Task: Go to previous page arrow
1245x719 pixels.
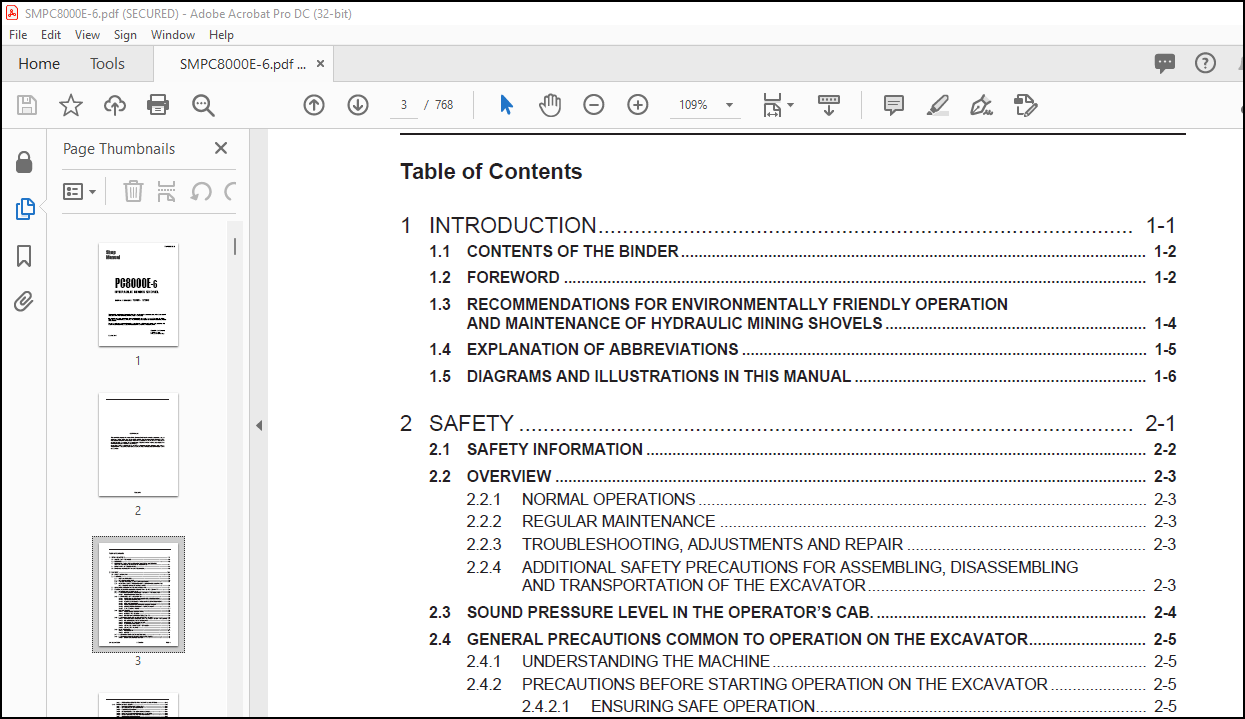Action: [x=314, y=105]
